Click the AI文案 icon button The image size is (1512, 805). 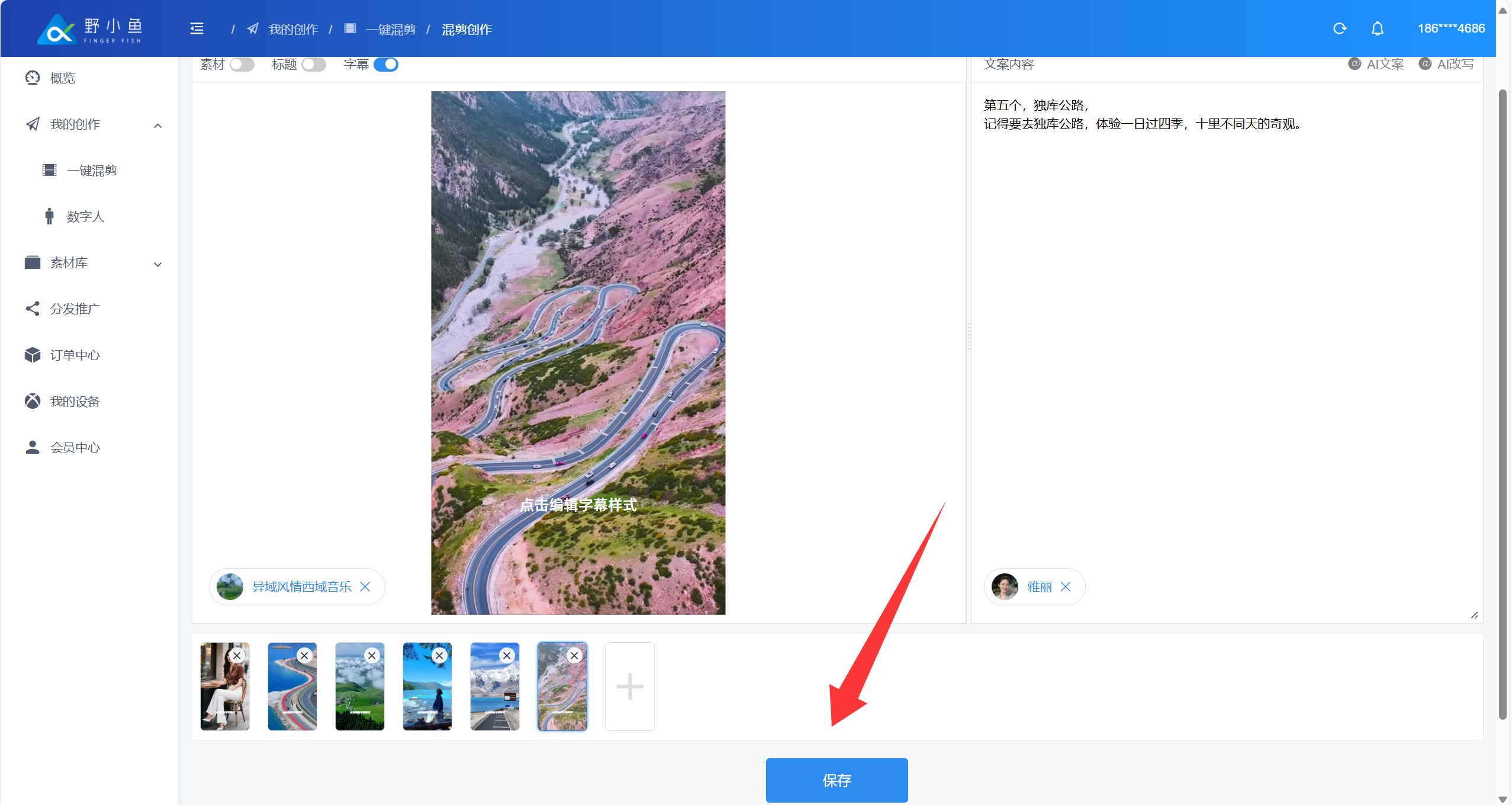(x=1376, y=64)
